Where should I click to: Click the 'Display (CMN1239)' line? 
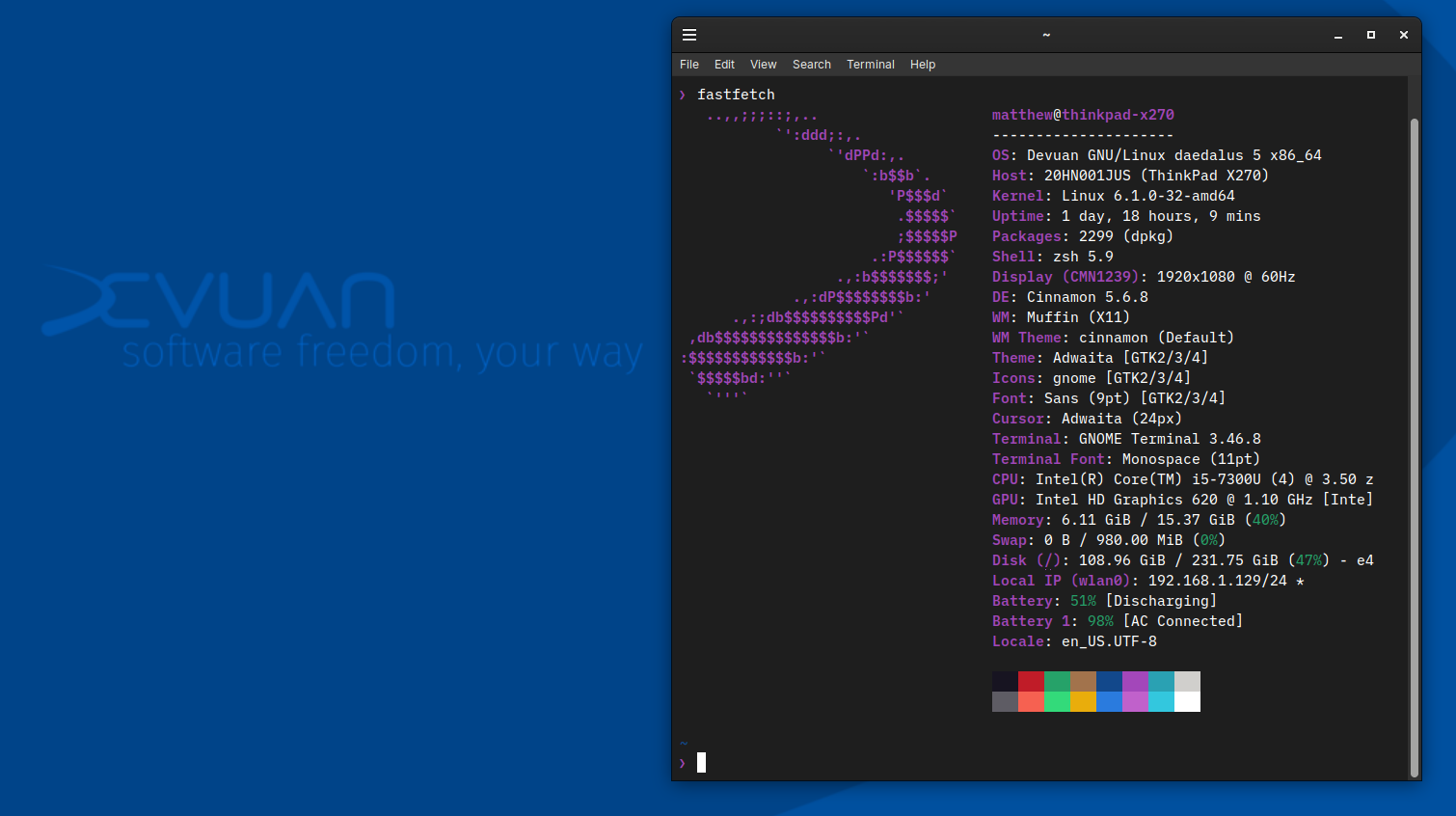[1144, 277]
